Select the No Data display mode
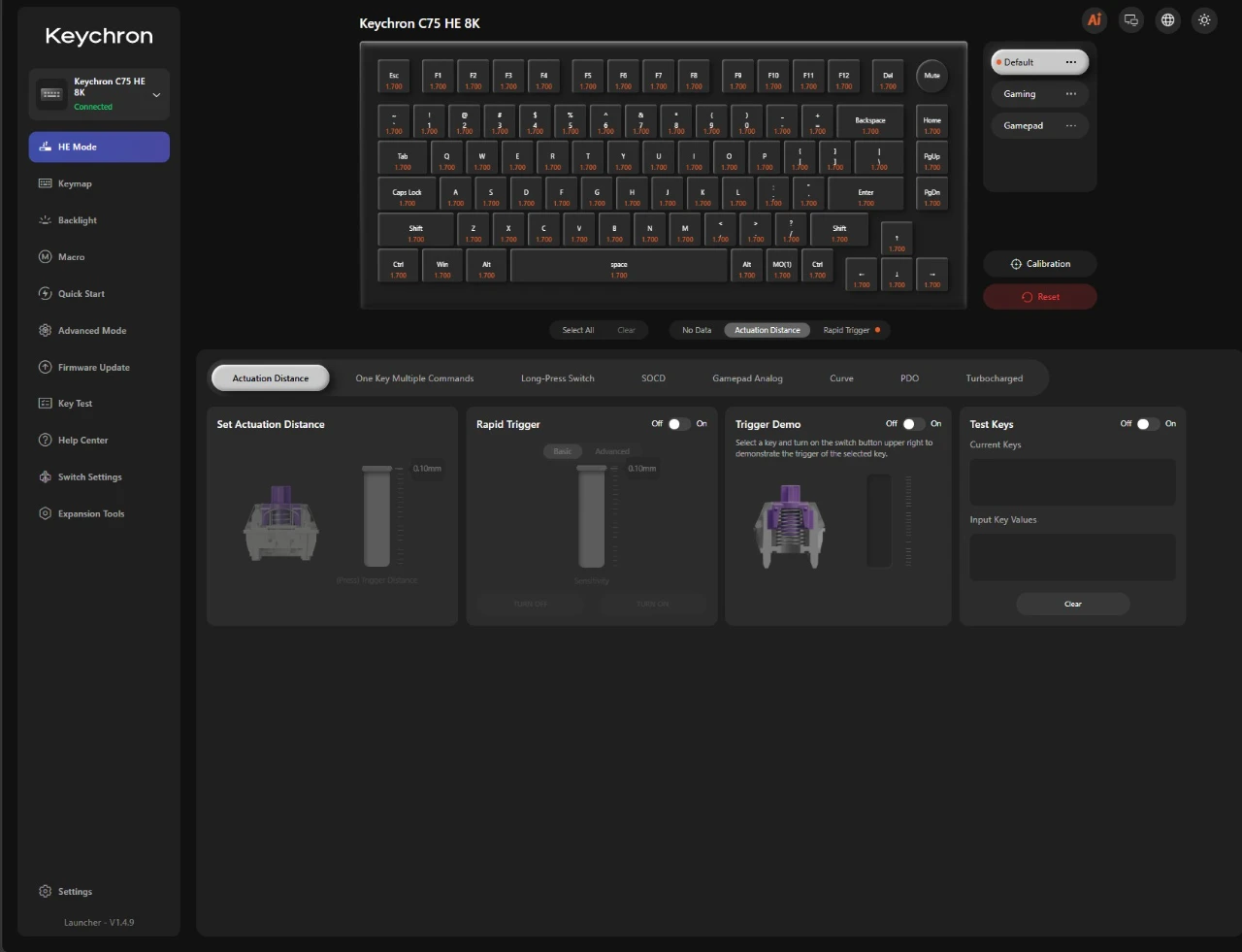 tap(697, 330)
